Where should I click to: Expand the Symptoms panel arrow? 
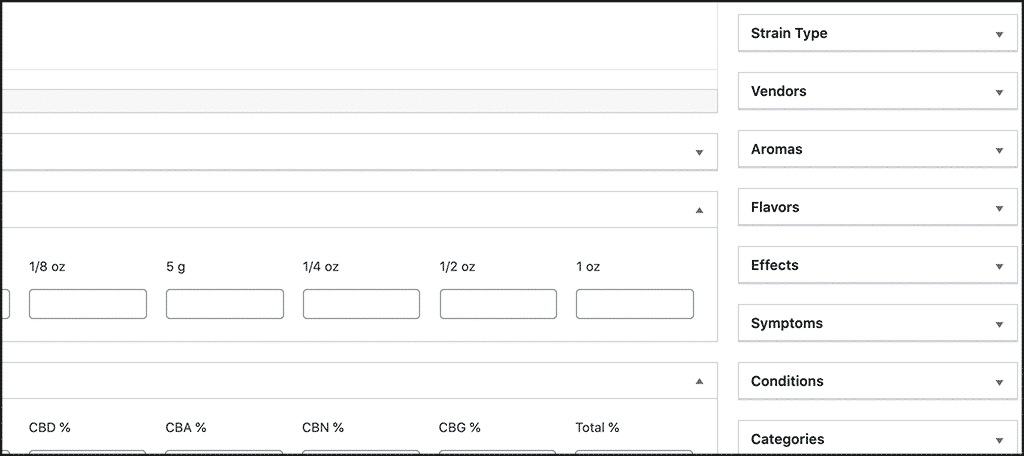pos(999,325)
